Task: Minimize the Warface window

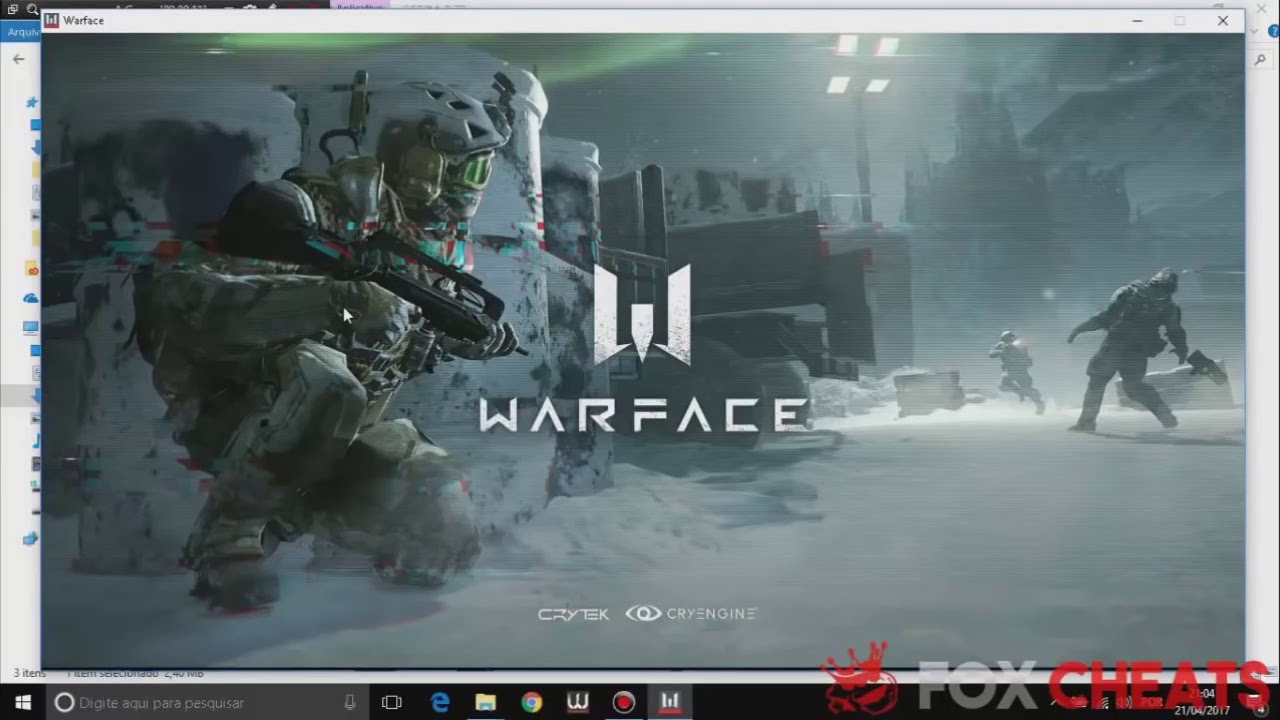Action: click(1137, 20)
